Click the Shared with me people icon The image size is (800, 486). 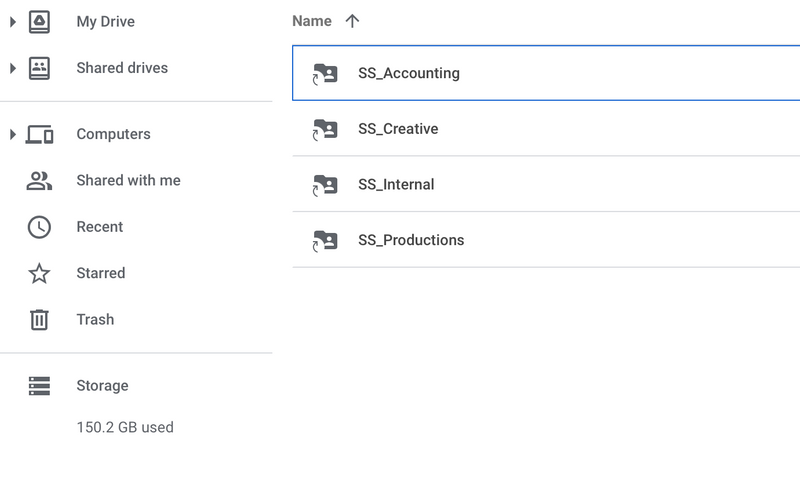coord(39,181)
